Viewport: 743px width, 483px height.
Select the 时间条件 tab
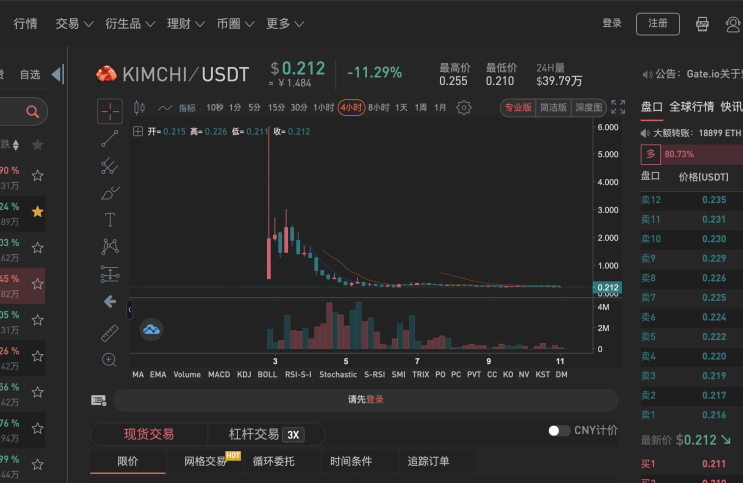[351, 461]
